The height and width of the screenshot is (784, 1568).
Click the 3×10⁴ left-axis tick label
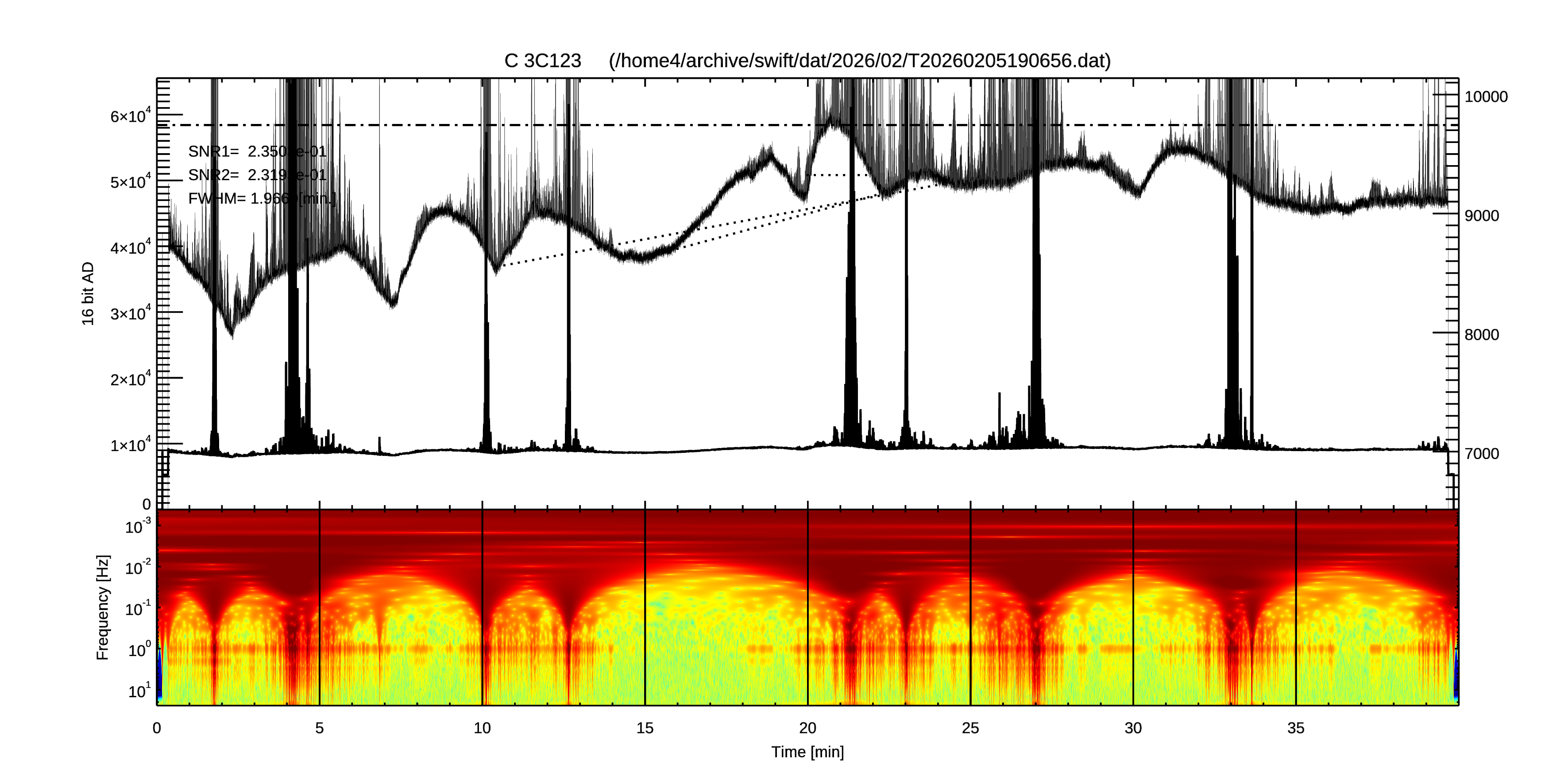coord(130,313)
